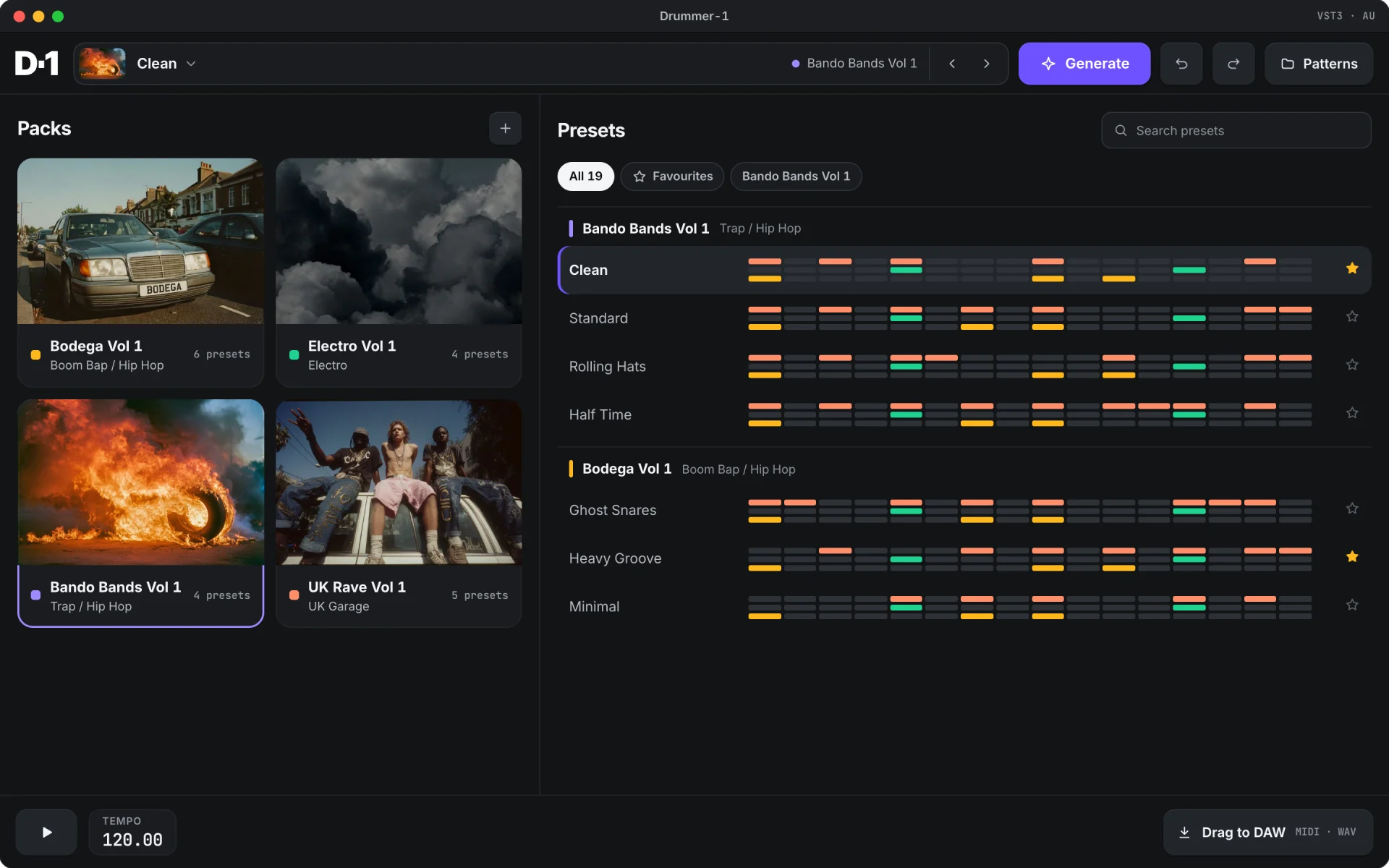Click the download arrow icon in Drag to DAW
This screenshot has width=1389, height=868.
(x=1184, y=833)
